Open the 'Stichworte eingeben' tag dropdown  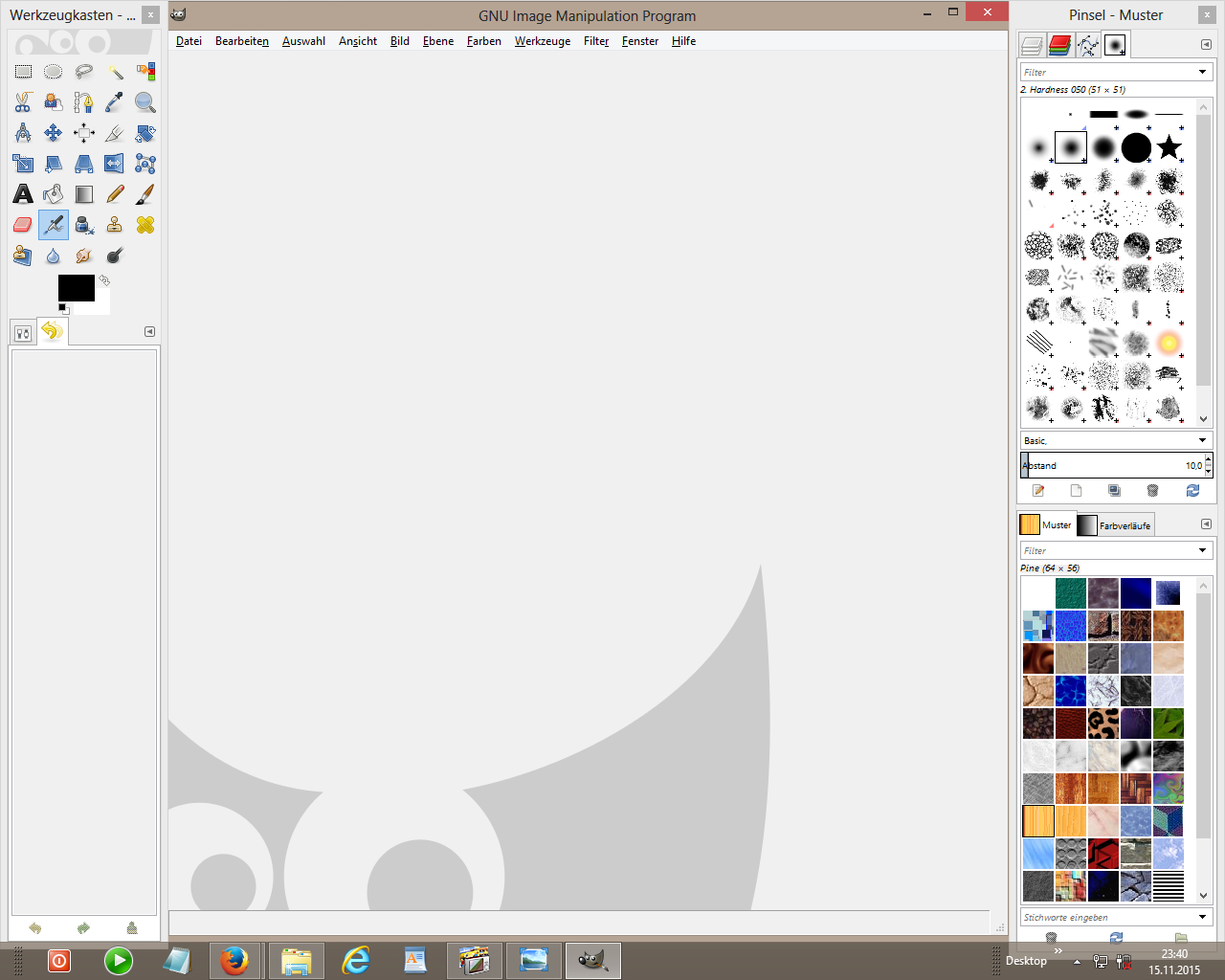click(x=1202, y=917)
